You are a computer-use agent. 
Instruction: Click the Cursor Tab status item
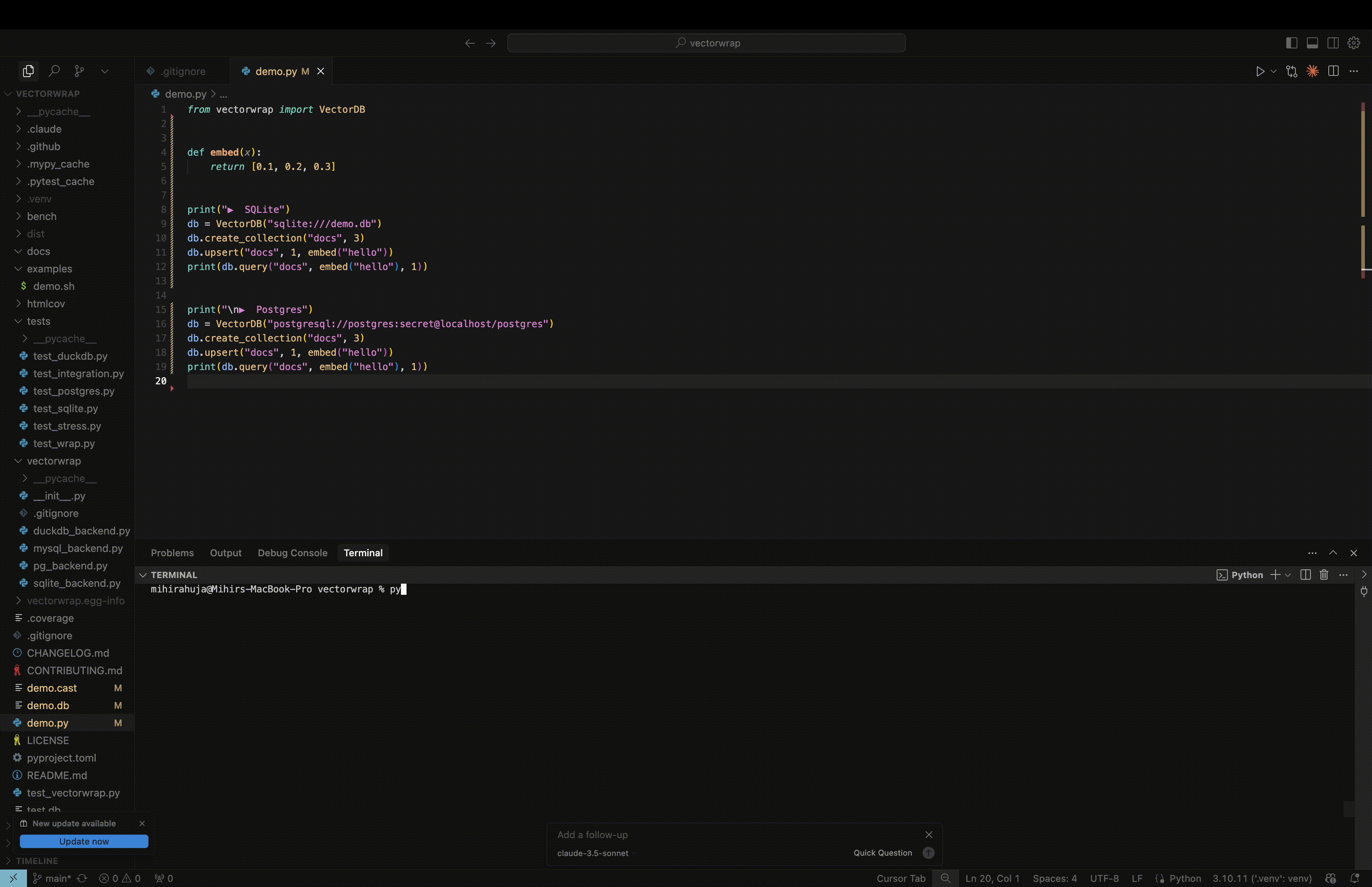pos(900,878)
